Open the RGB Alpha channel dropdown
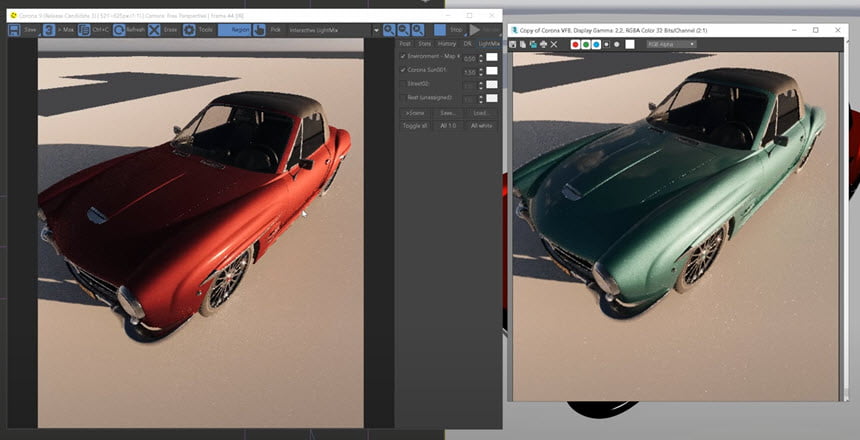 click(x=671, y=44)
